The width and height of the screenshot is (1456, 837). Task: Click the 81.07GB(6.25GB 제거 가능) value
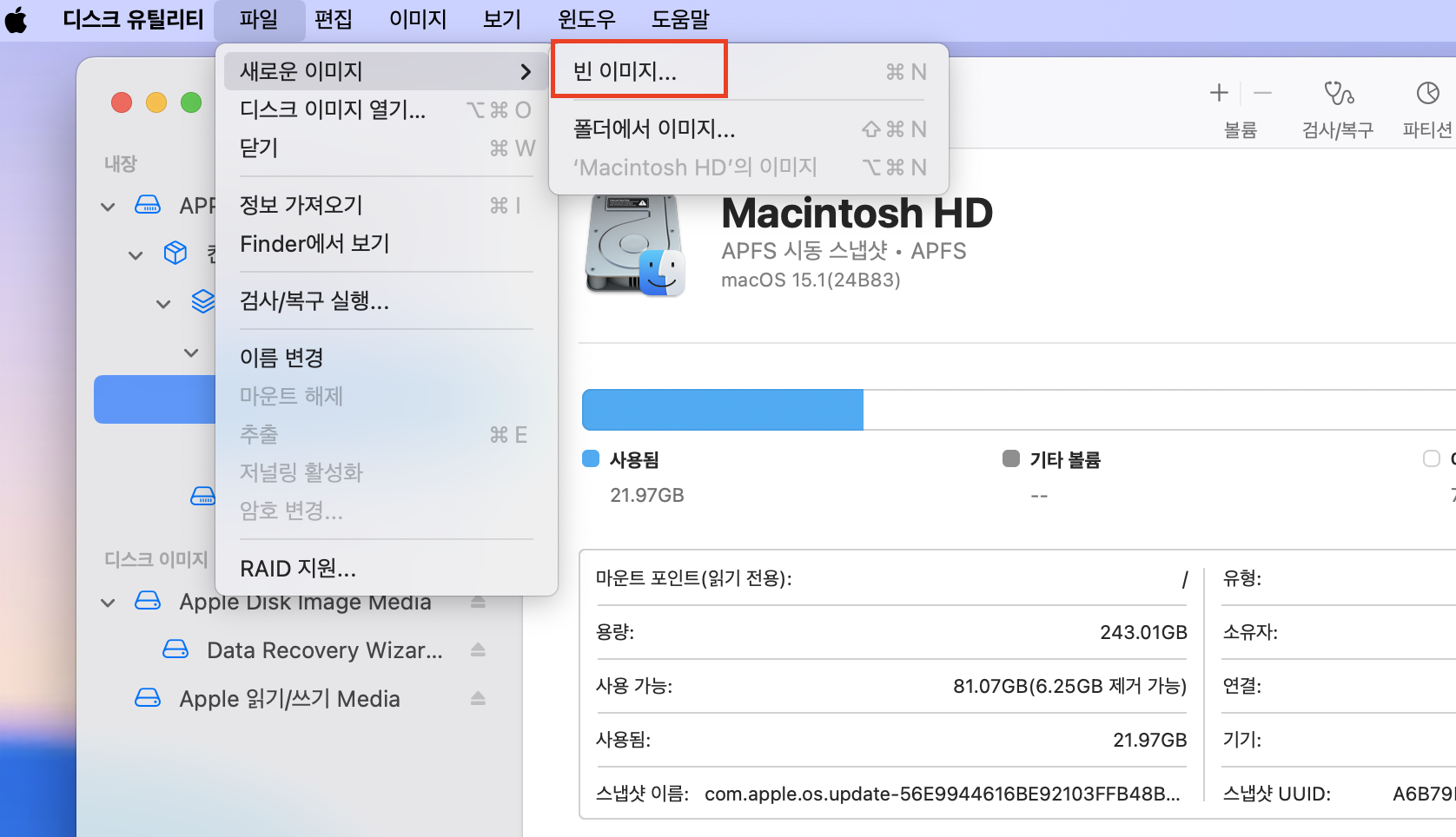[x=1069, y=686]
